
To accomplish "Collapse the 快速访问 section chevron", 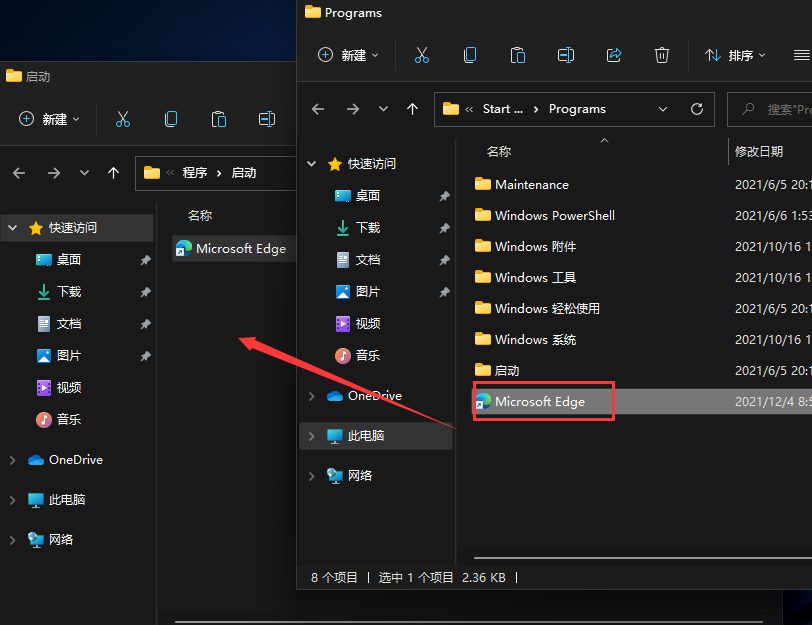I will tap(311, 164).
